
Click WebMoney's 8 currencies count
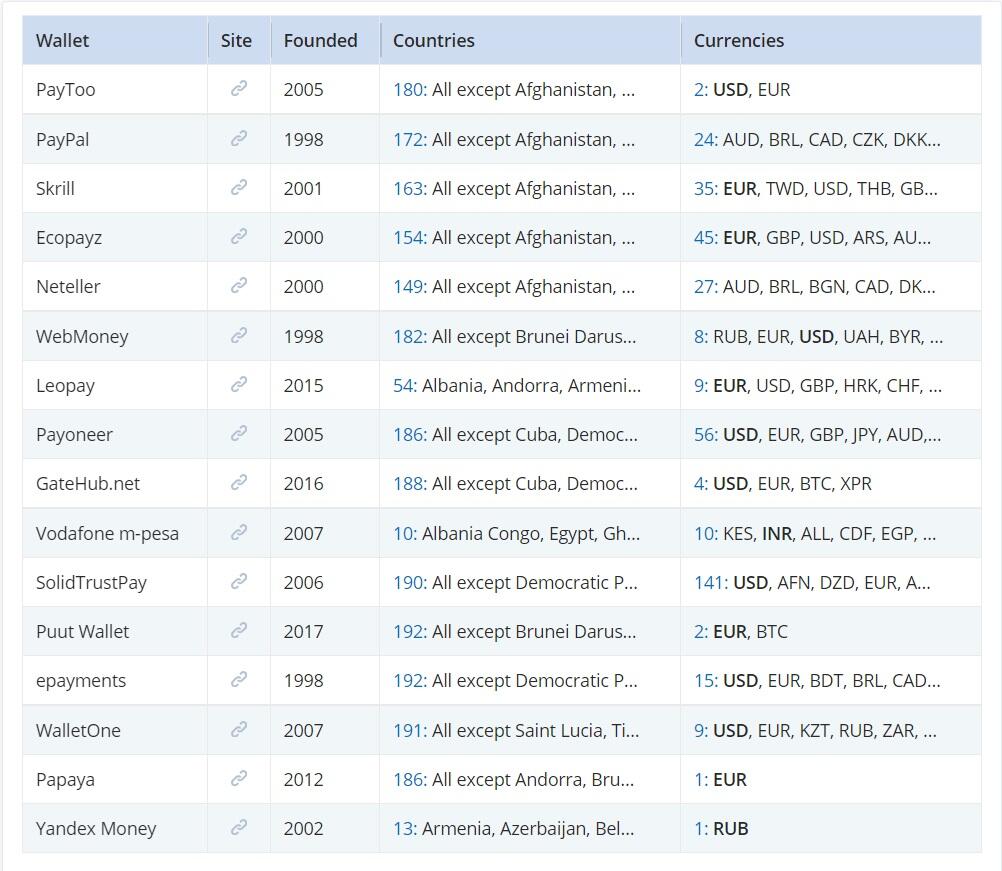tap(701, 336)
